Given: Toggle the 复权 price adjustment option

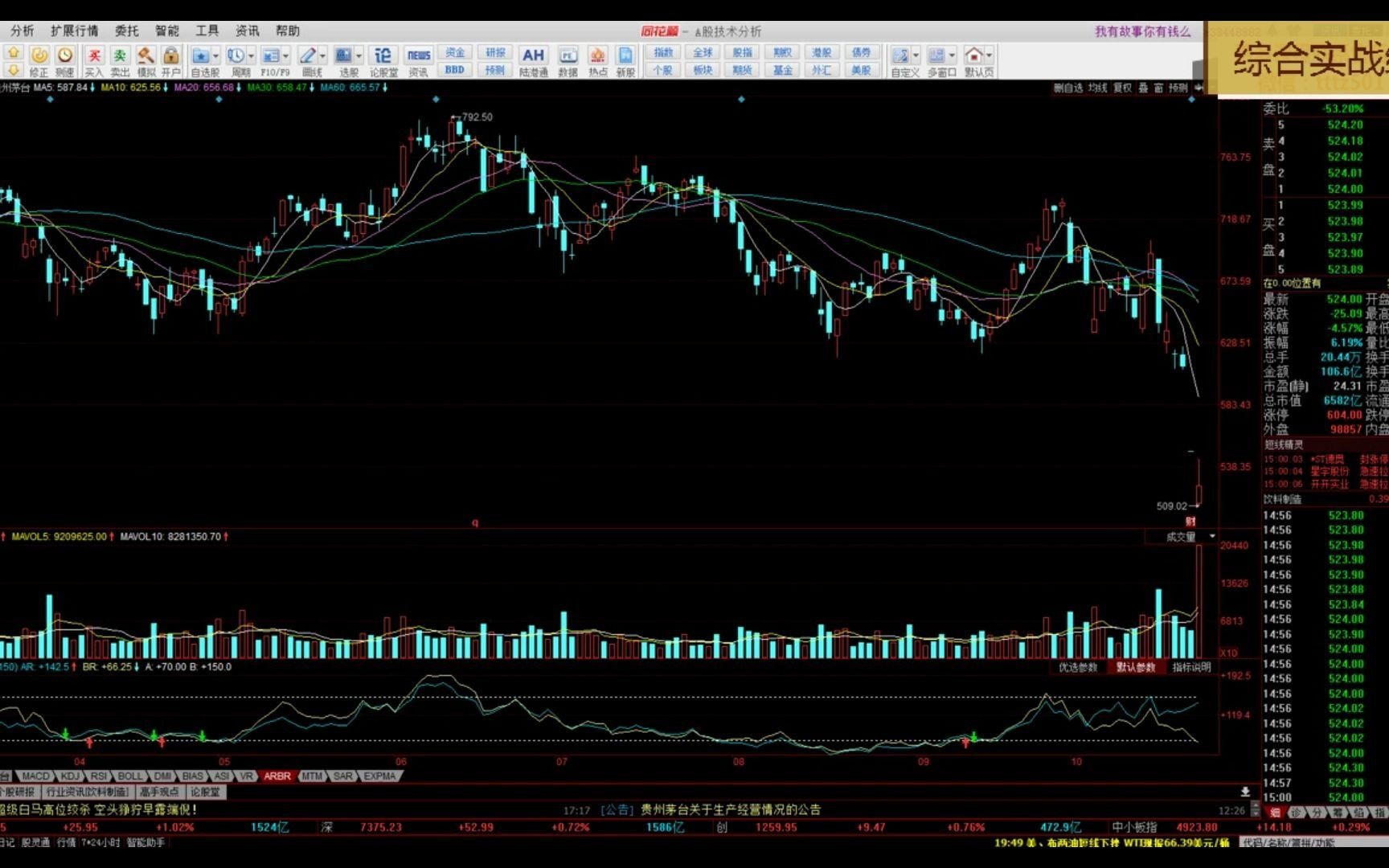Looking at the screenshot, I should pyautogui.click(x=1122, y=88).
